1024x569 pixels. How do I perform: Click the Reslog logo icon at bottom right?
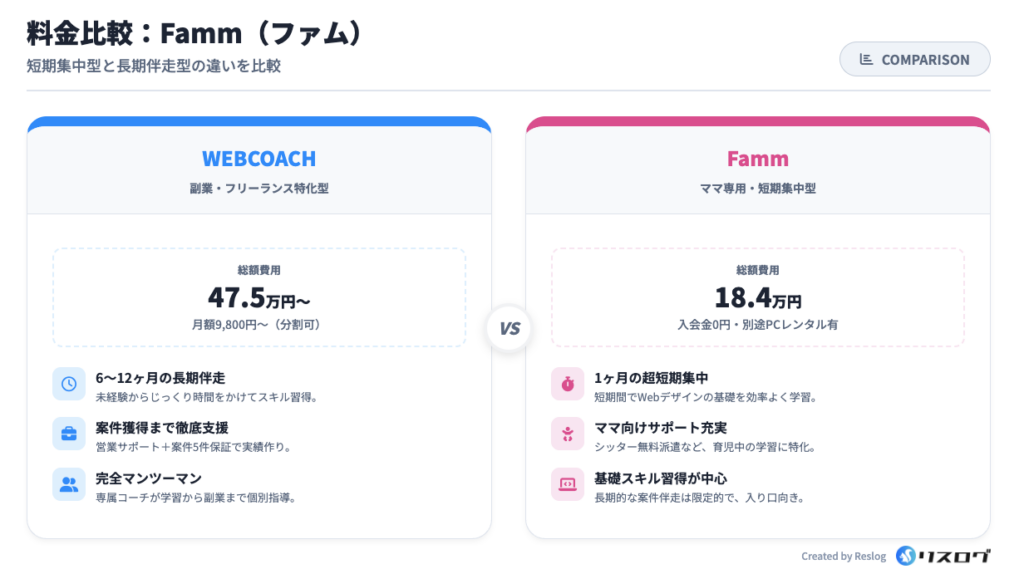[x=907, y=555]
